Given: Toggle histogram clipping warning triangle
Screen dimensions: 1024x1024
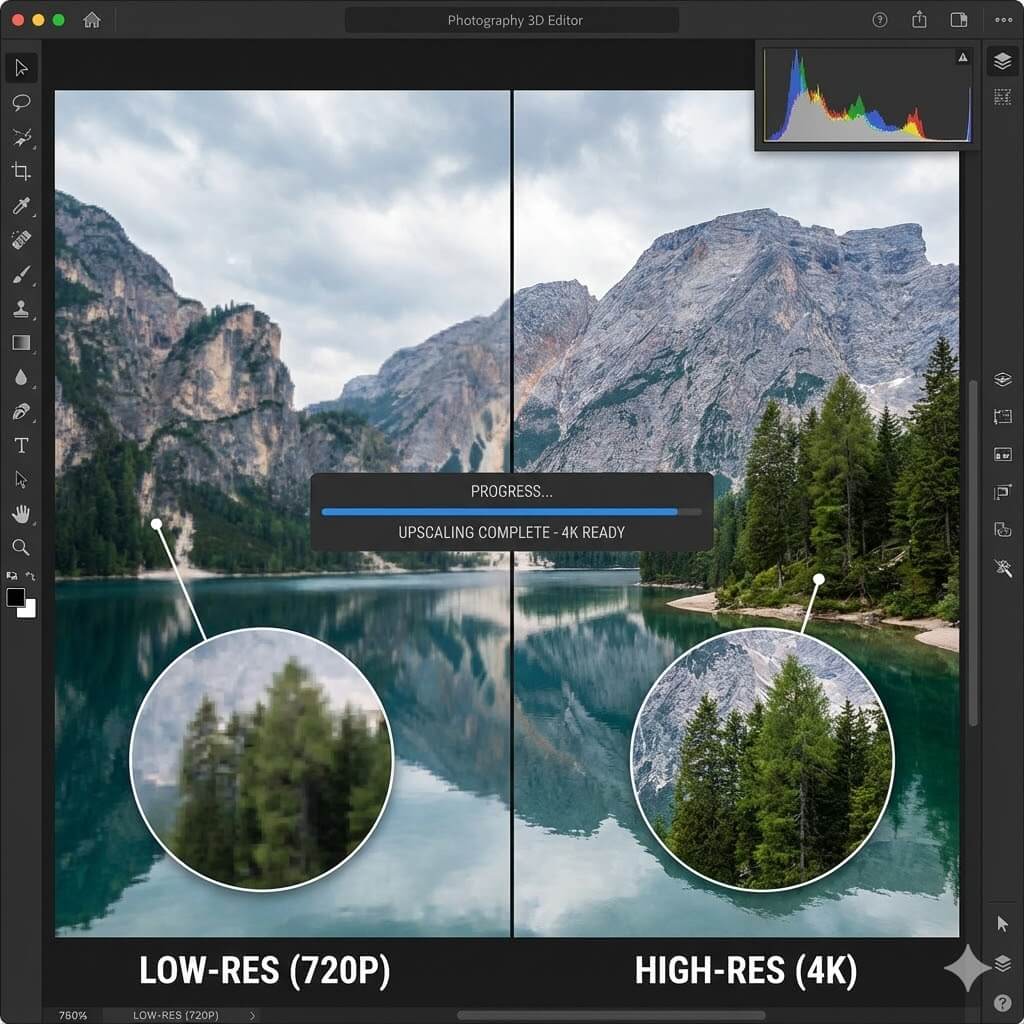Looking at the screenshot, I should click(x=962, y=58).
